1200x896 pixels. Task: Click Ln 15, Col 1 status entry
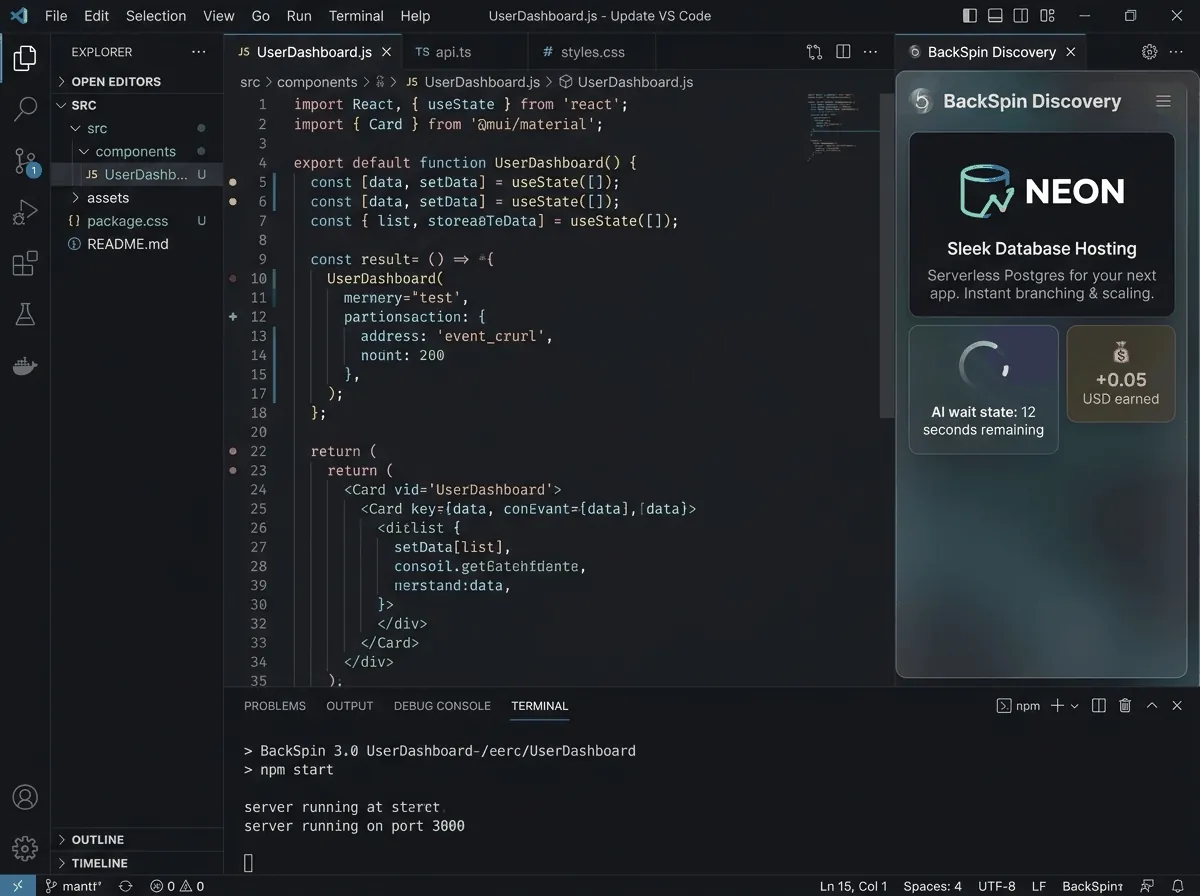pos(853,886)
